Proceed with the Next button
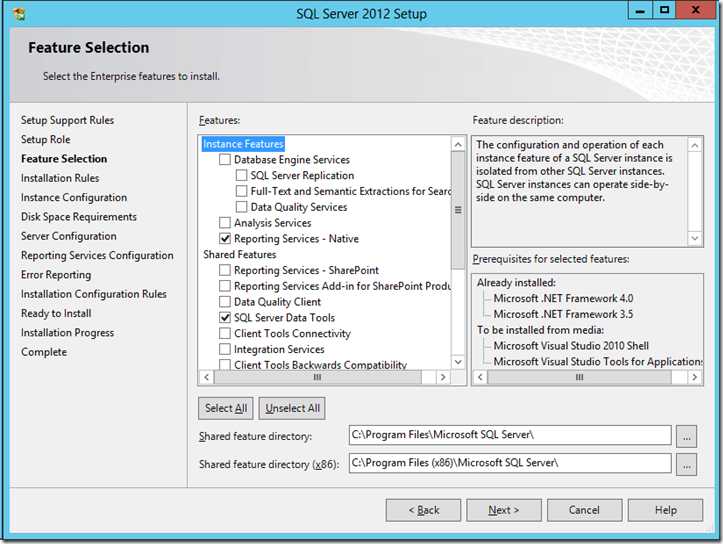The width and height of the screenshot is (723, 544). 504,510
